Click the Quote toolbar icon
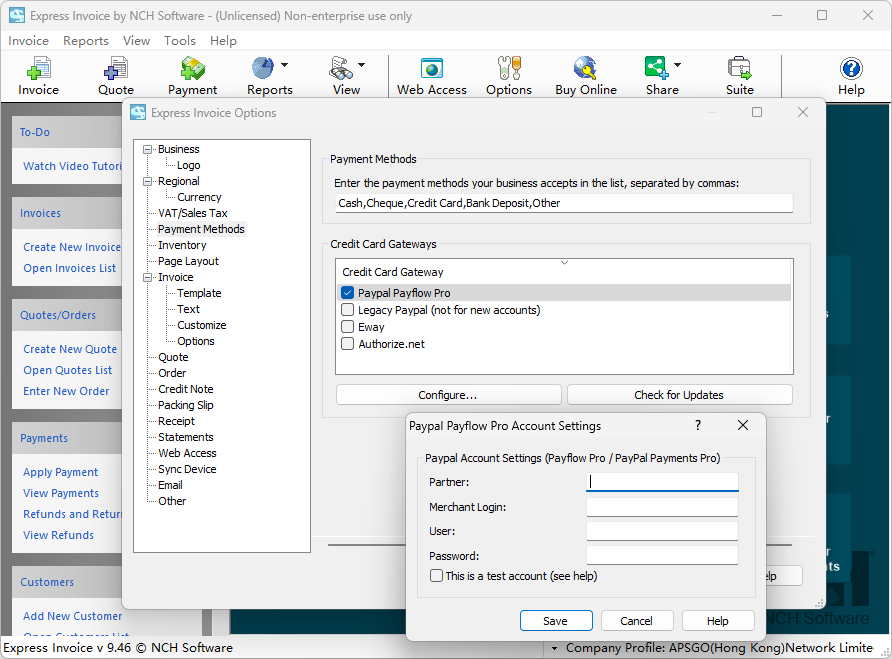Screen dimensions: 892x659 coord(115,68)
